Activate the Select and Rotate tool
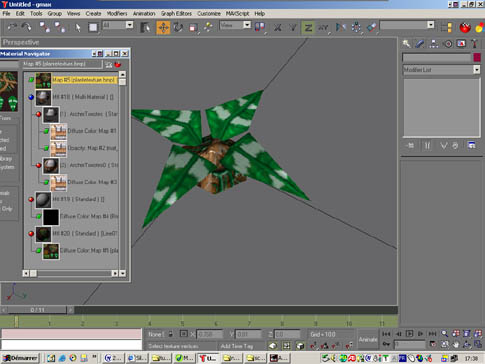 (178, 27)
